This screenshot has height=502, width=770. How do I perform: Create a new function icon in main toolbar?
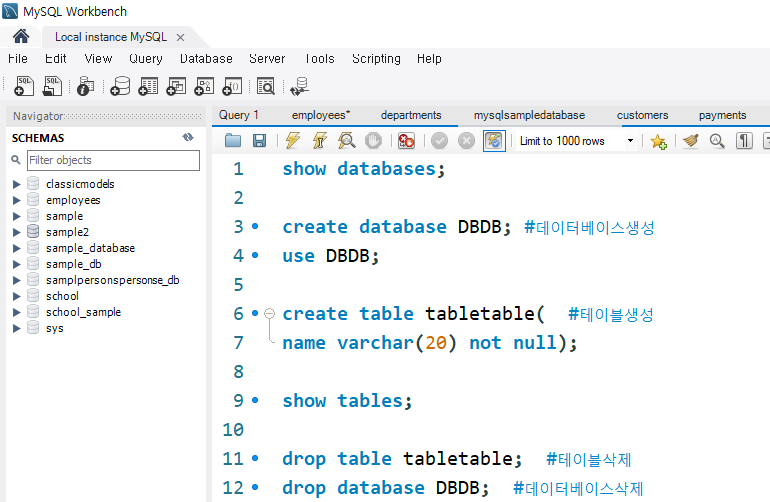pos(232,86)
